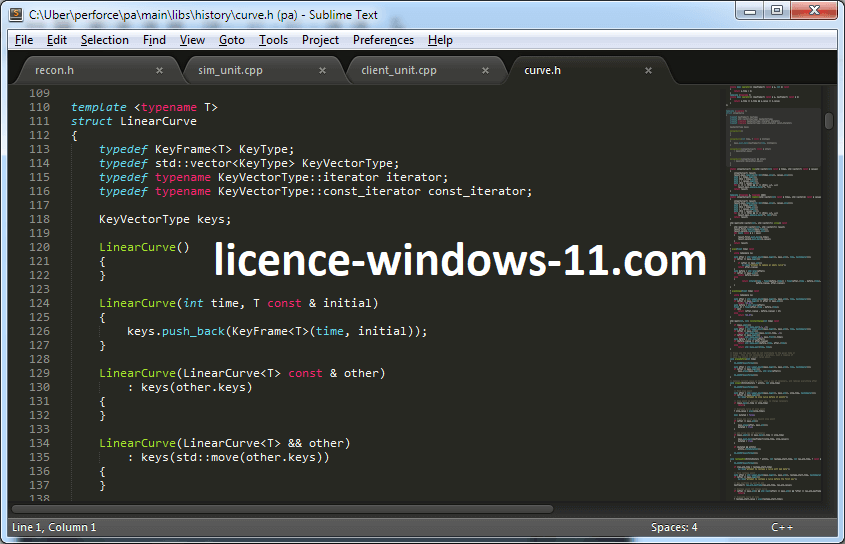Open the Preferences menu
Screen dimensions: 845x544
pos(383,40)
